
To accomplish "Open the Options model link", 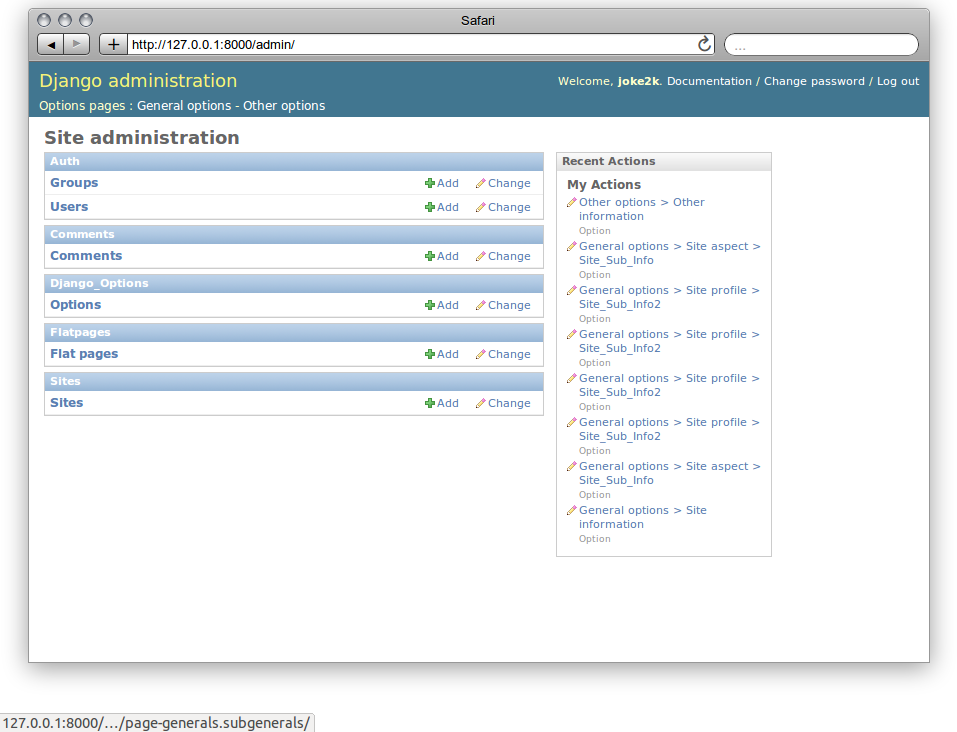I will (76, 305).
